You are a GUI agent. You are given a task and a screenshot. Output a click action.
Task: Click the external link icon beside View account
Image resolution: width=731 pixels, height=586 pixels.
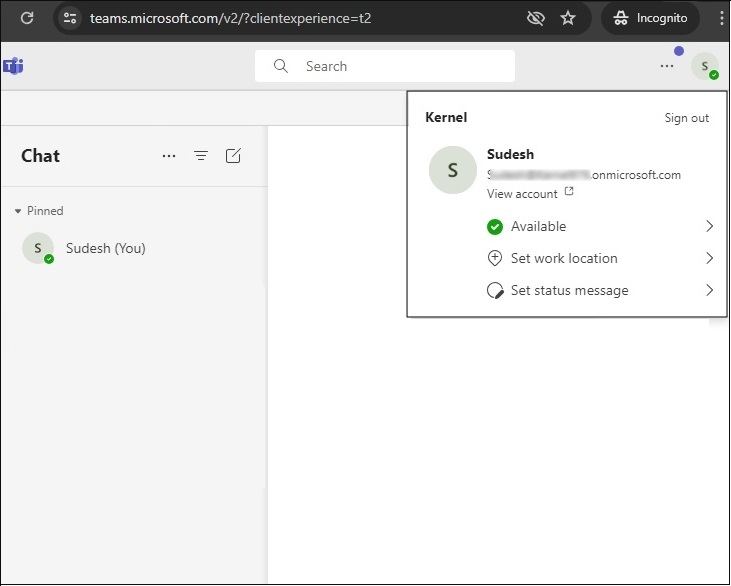pyautogui.click(x=569, y=191)
